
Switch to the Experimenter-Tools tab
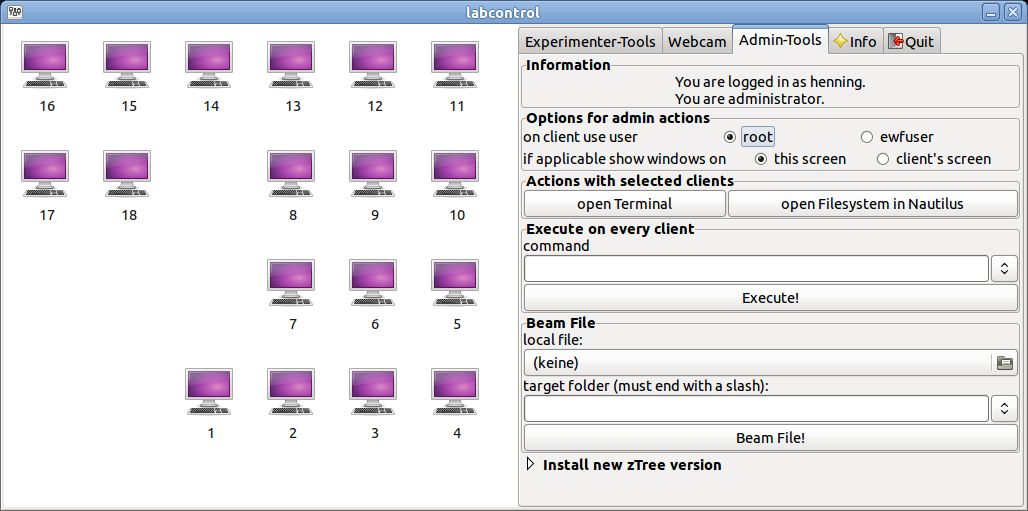pos(590,41)
